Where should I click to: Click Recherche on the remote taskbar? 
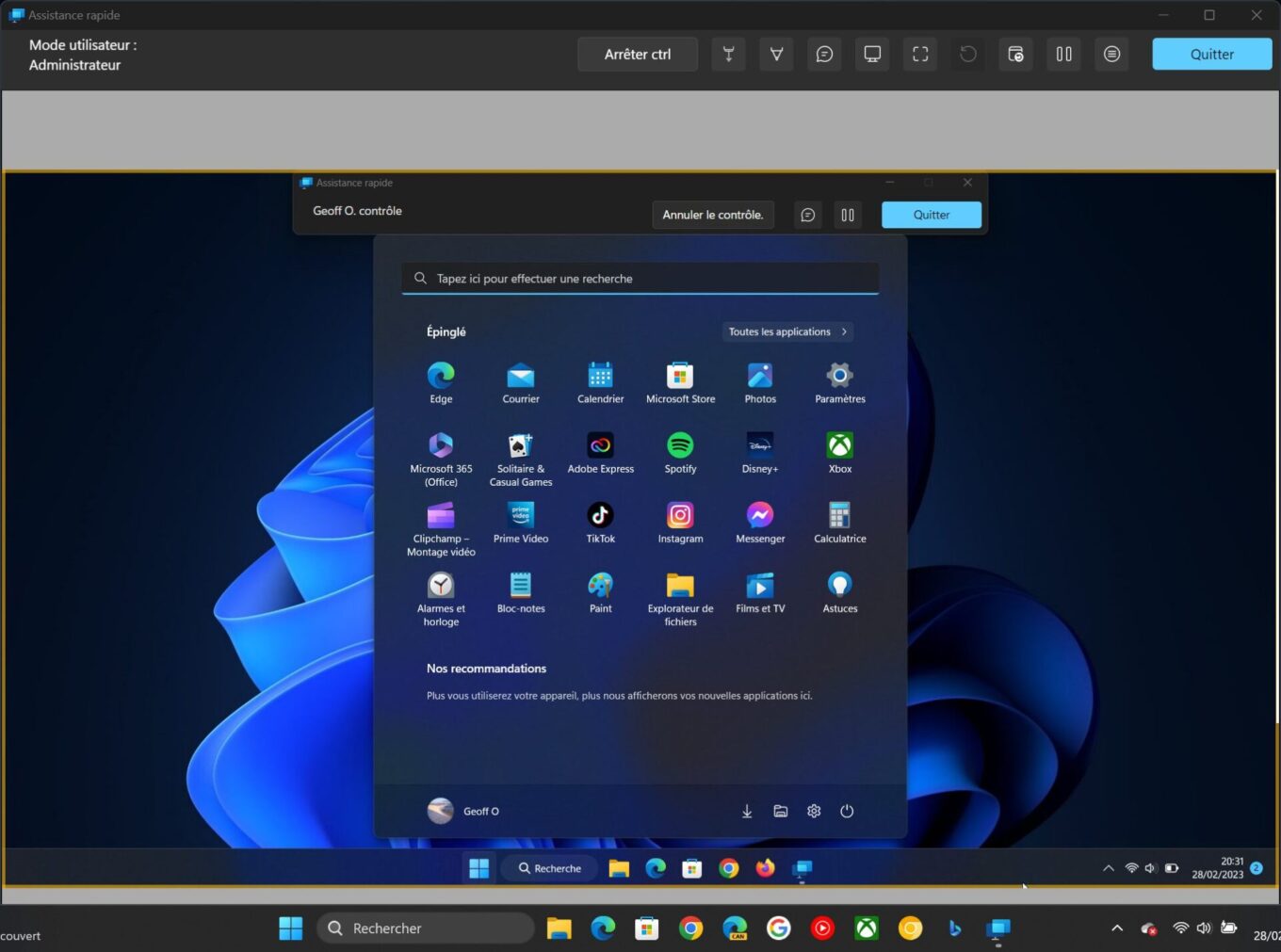click(x=550, y=868)
